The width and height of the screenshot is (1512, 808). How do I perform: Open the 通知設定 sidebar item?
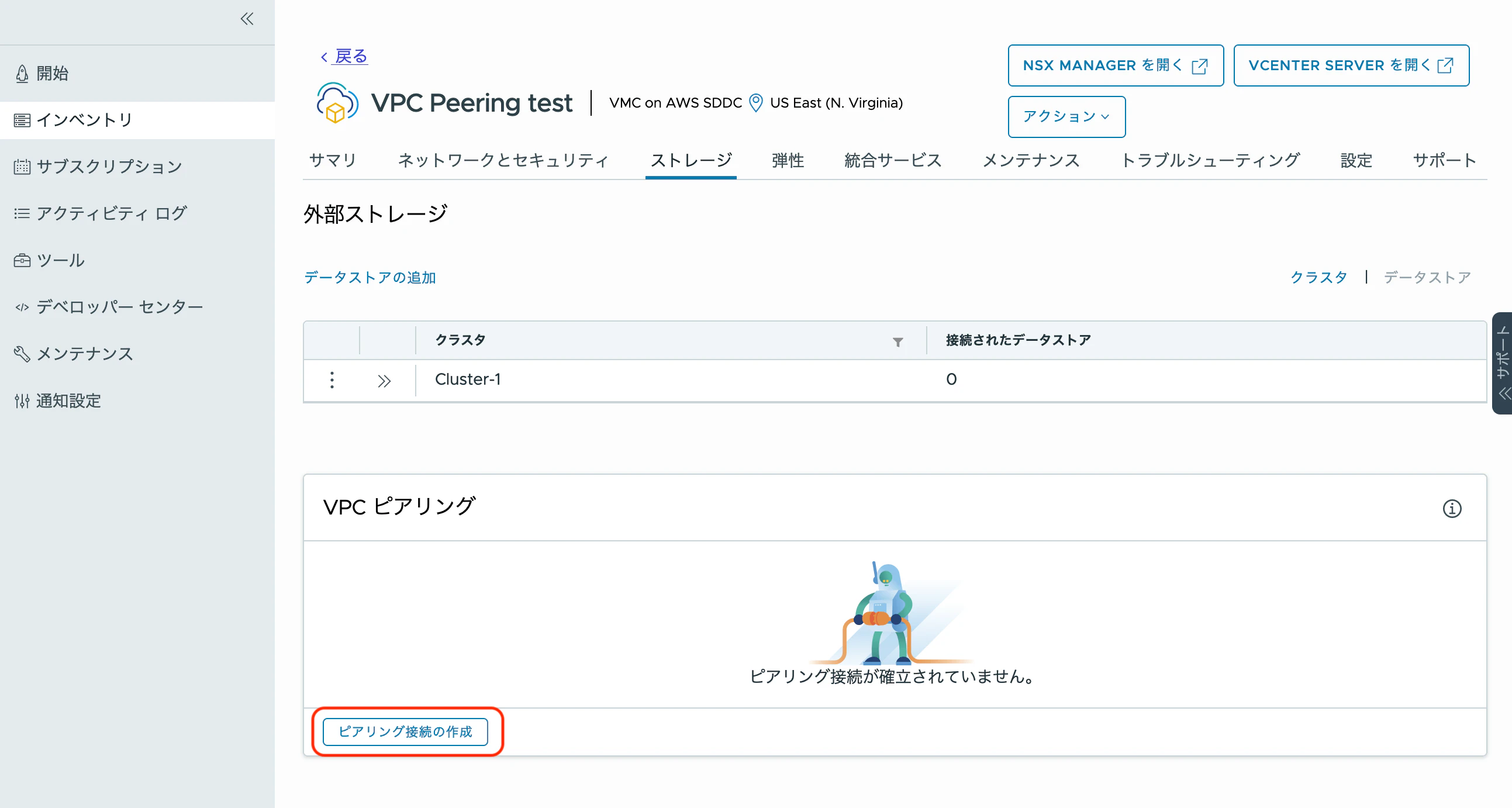click(x=68, y=400)
